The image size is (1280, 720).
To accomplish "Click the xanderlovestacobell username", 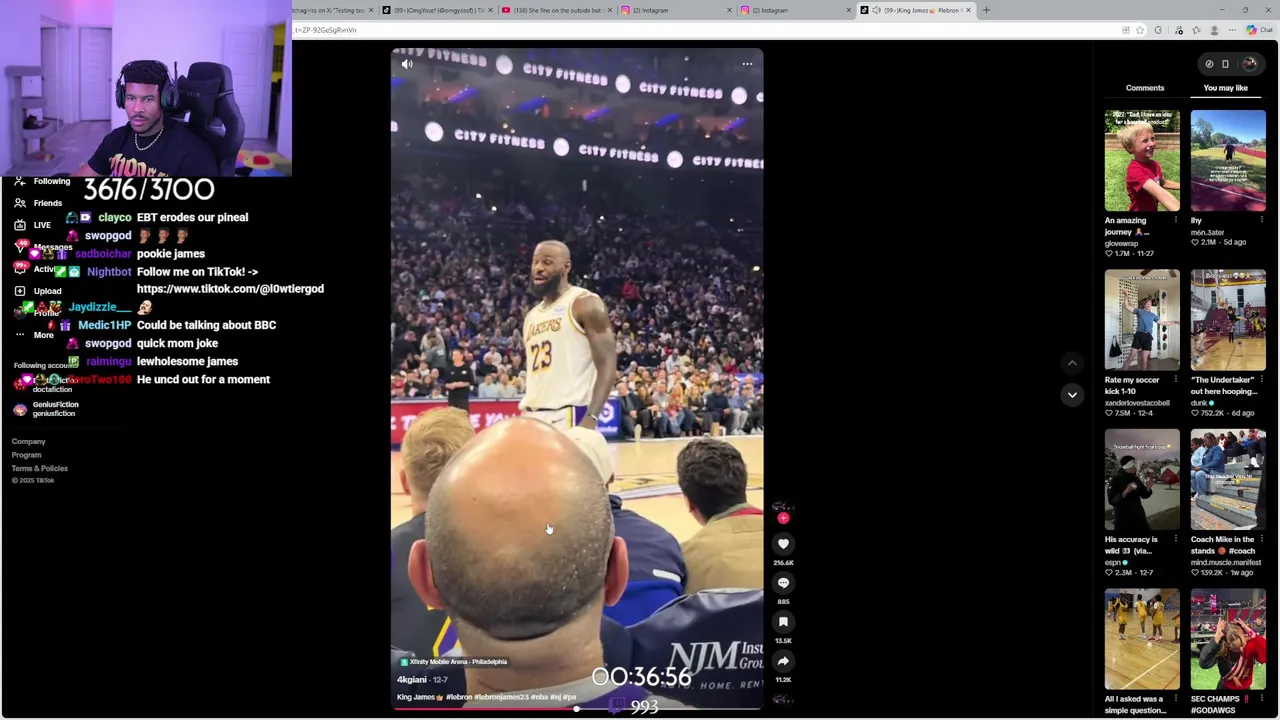I will pyautogui.click(x=1137, y=403).
